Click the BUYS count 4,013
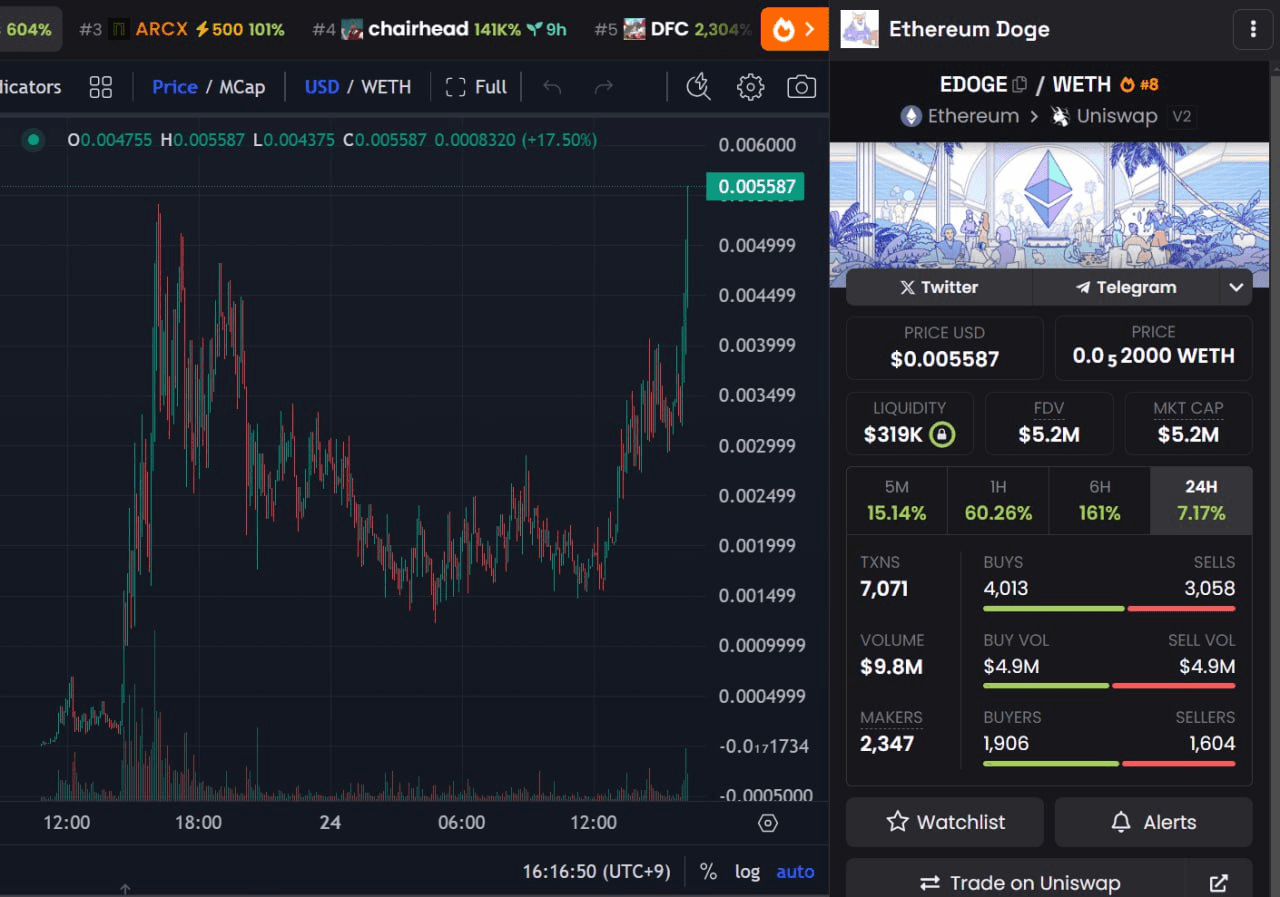This screenshot has height=897, width=1280. (x=1006, y=588)
